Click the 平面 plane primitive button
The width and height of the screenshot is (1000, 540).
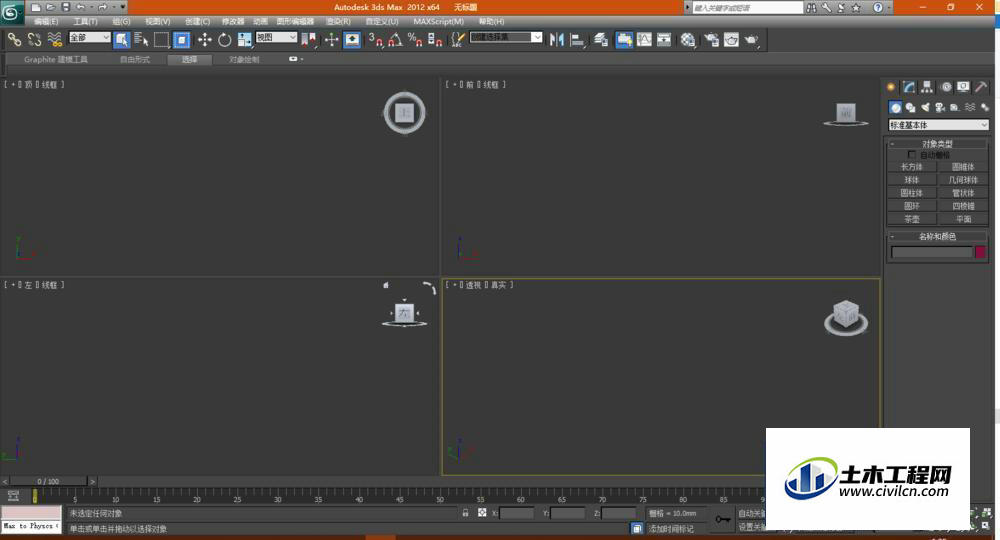963,219
